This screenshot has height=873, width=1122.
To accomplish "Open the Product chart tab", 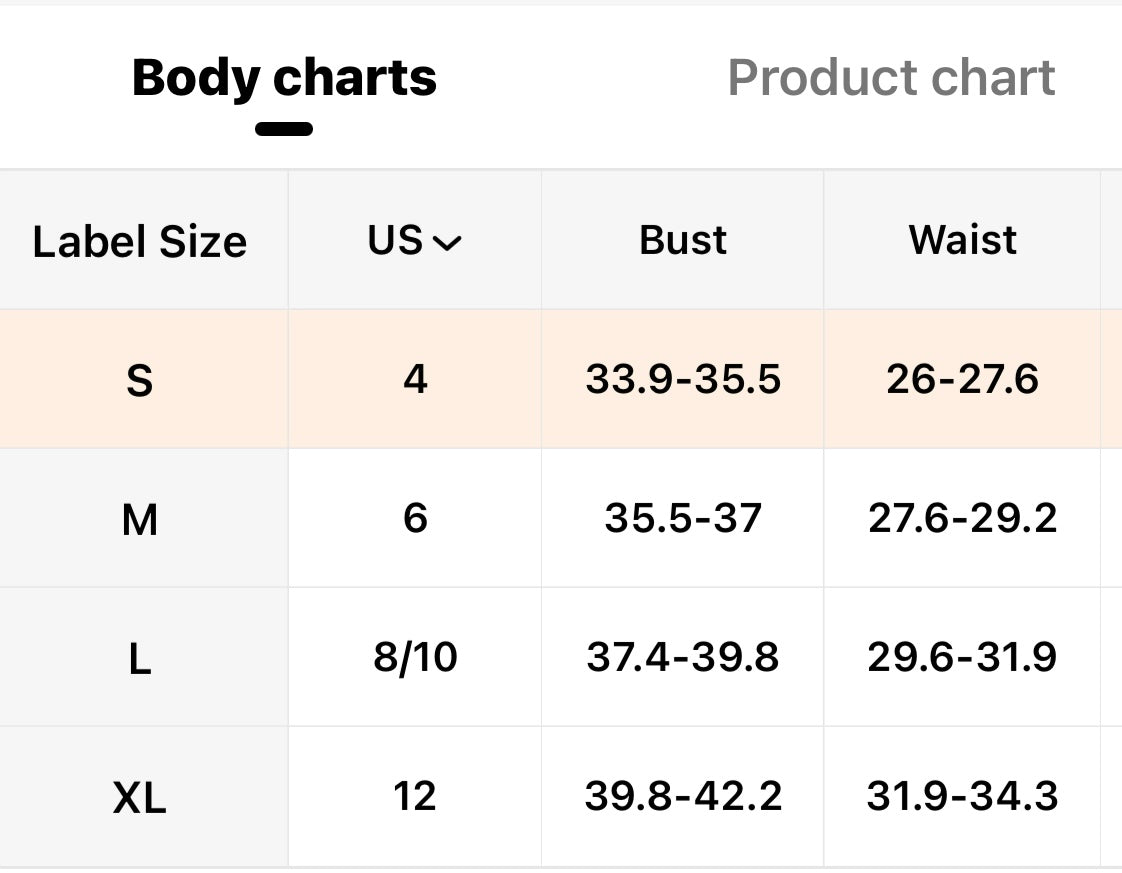I will click(891, 78).
